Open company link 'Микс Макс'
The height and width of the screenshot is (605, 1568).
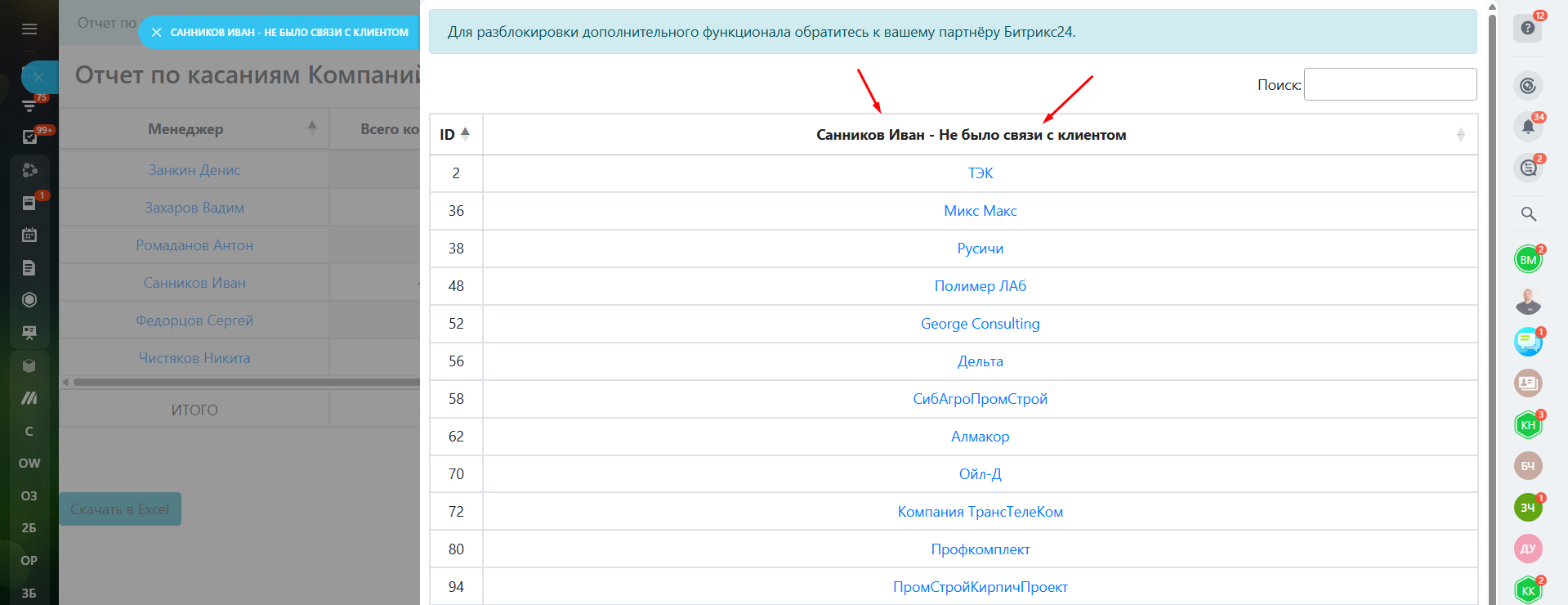(981, 211)
